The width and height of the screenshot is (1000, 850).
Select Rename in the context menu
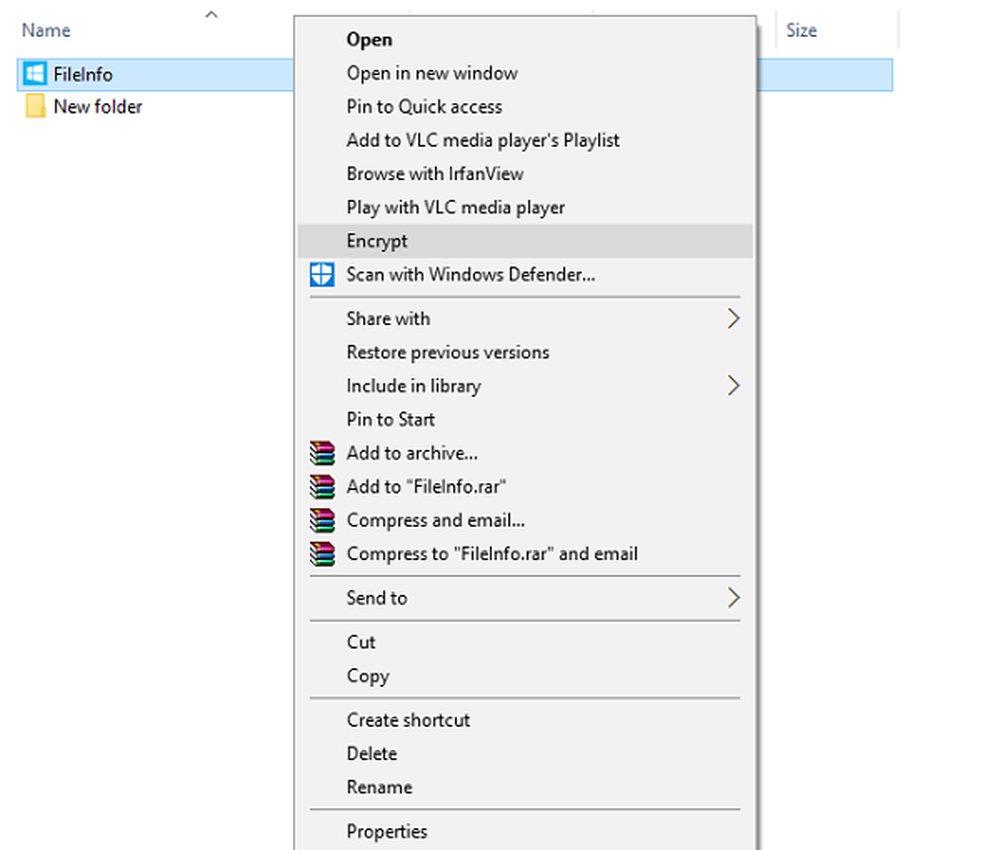[x=379, y=787]
